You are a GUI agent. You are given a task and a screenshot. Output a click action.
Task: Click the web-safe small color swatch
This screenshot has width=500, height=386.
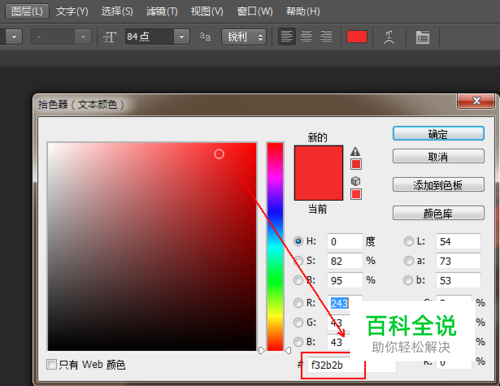356,194
